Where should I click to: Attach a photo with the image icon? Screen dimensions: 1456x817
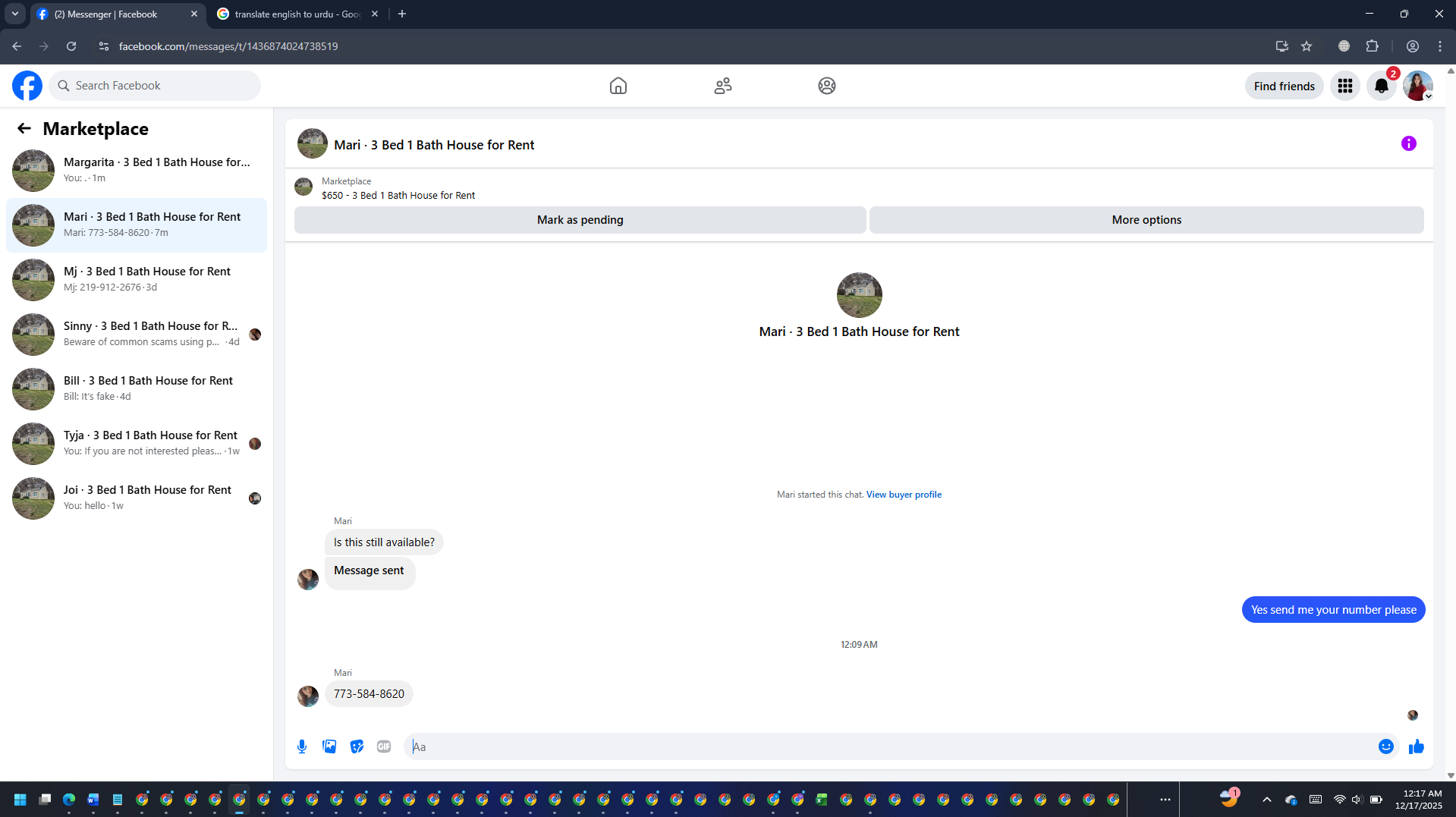(329, 746)
